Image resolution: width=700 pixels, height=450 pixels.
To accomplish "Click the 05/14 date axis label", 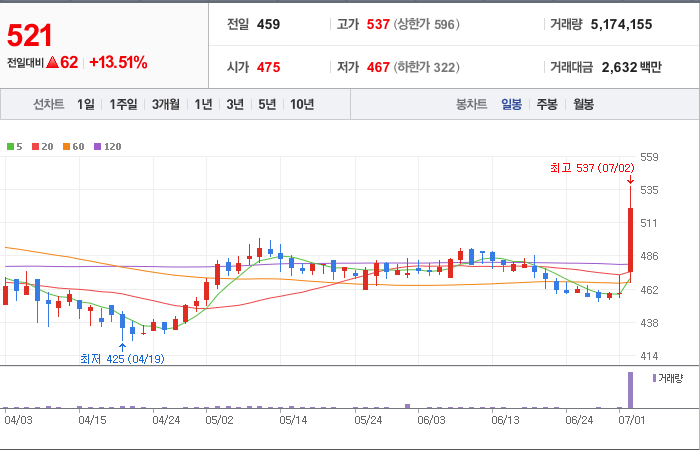I will (293, 421).
